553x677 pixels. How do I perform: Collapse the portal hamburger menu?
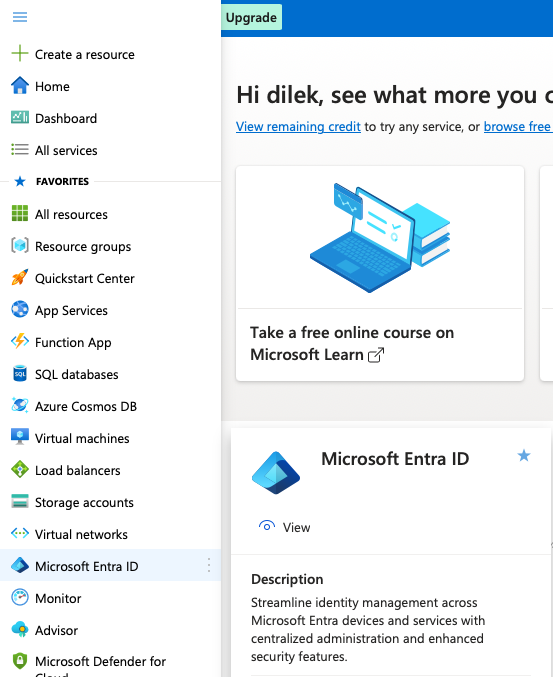click(20, 17)
